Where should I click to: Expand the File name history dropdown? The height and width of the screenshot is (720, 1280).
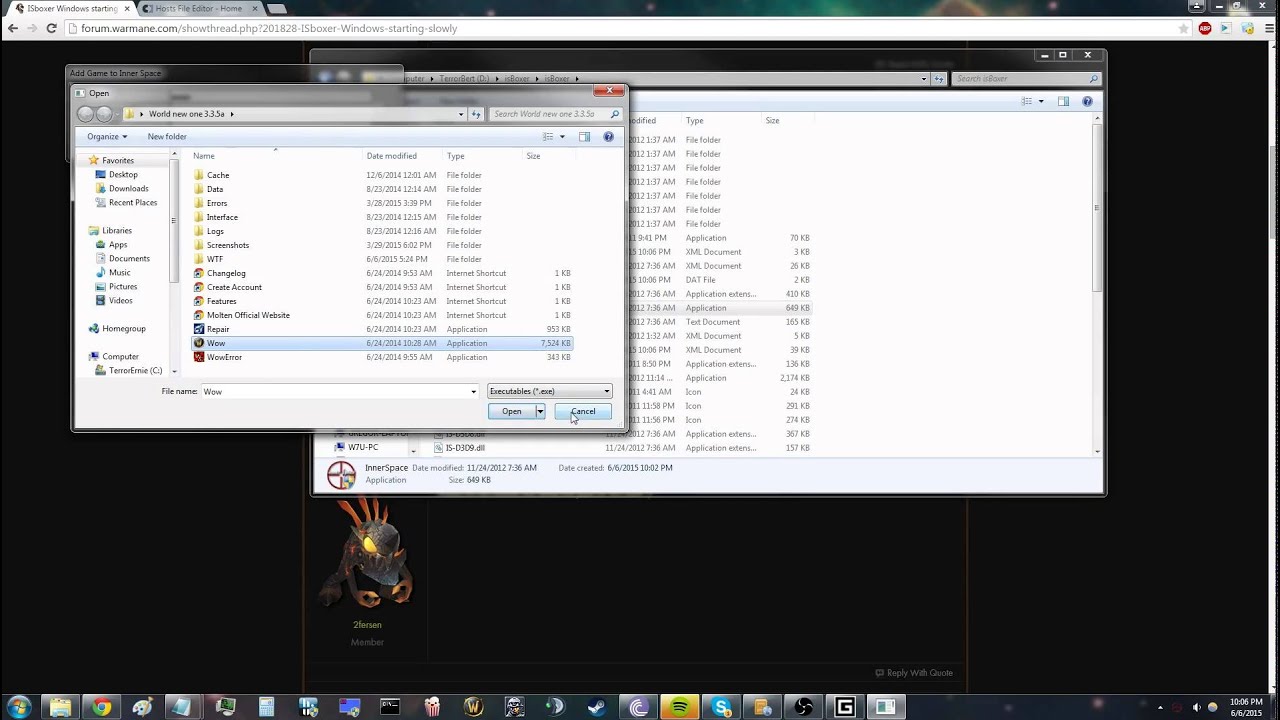click(474, 391)
